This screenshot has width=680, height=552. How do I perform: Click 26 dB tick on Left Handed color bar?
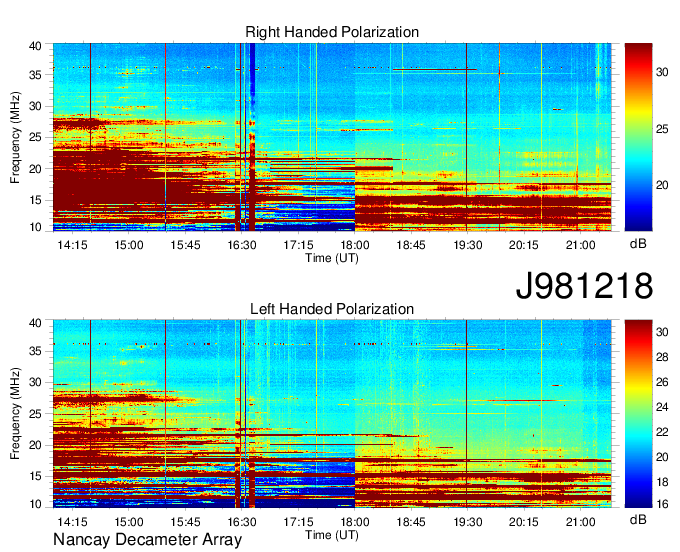coord(662,382)
